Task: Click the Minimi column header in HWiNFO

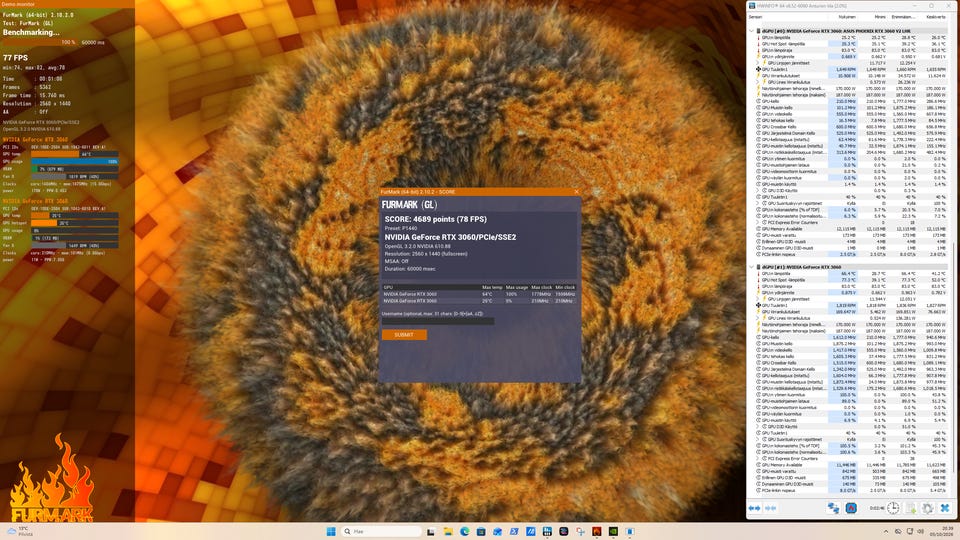Action: (x=879, y=17)
